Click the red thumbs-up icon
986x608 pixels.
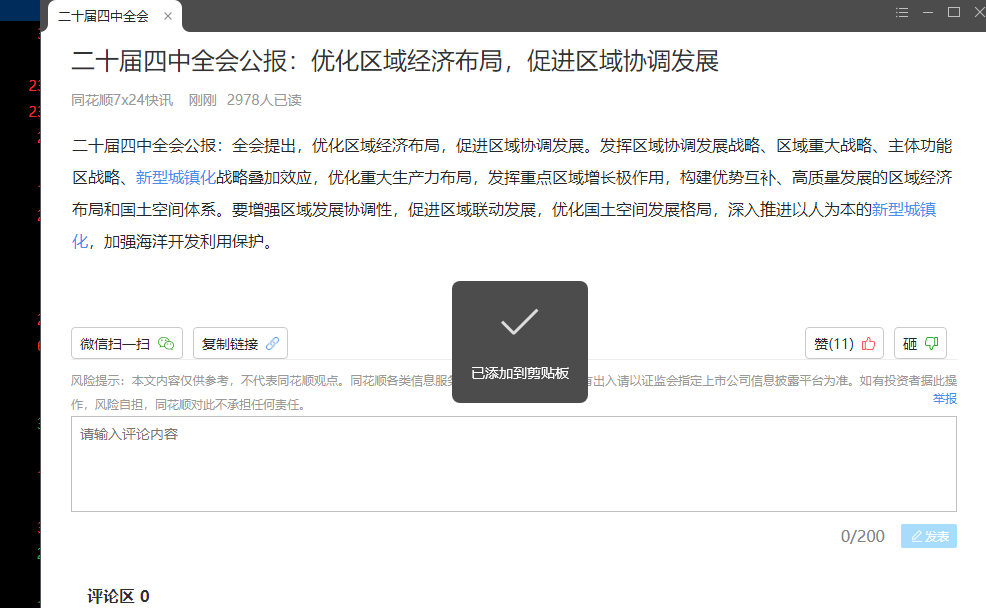tap(868, 343)
